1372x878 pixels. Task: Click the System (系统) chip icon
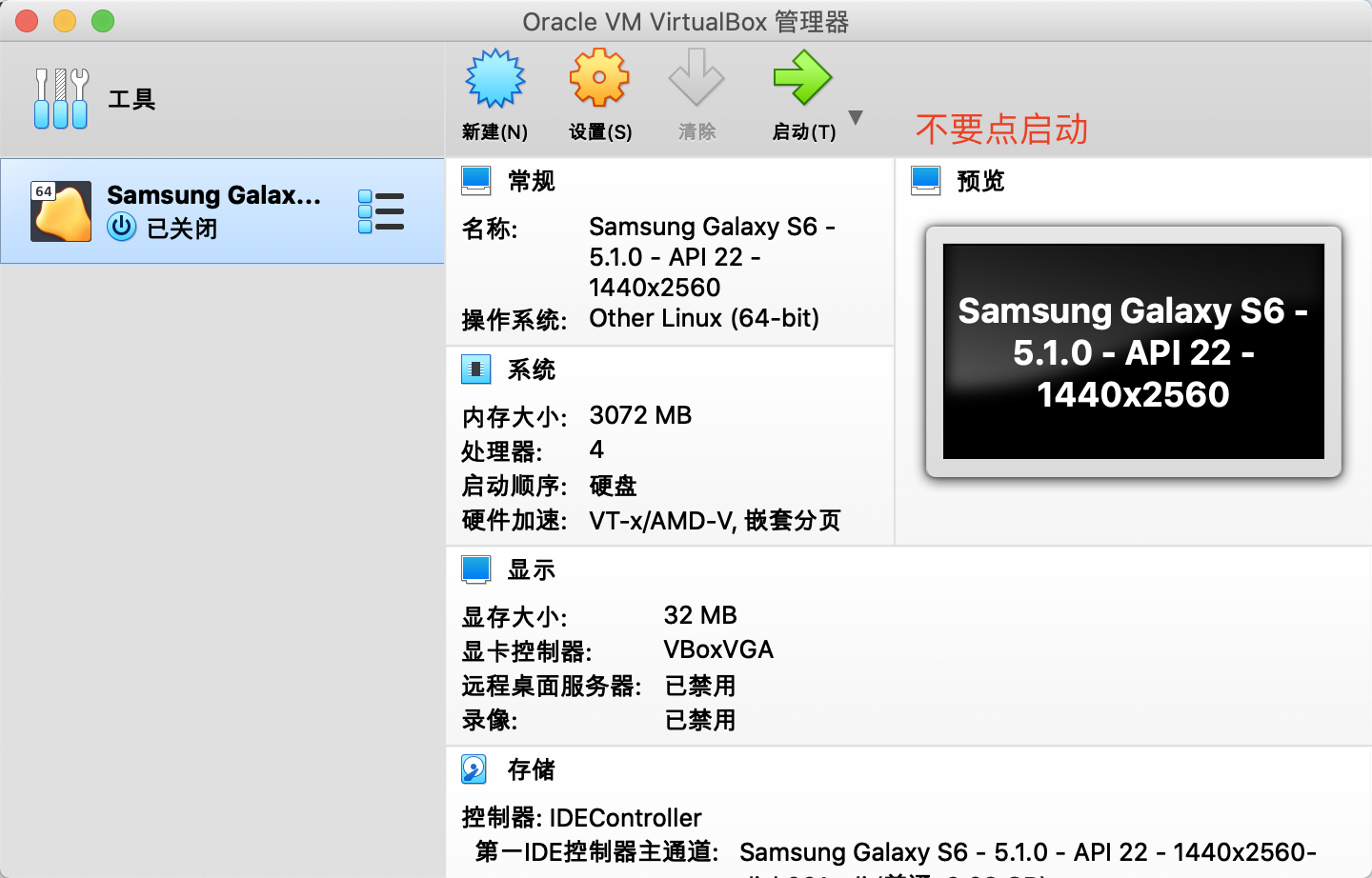pyautogui.click(x=476, y=369)
